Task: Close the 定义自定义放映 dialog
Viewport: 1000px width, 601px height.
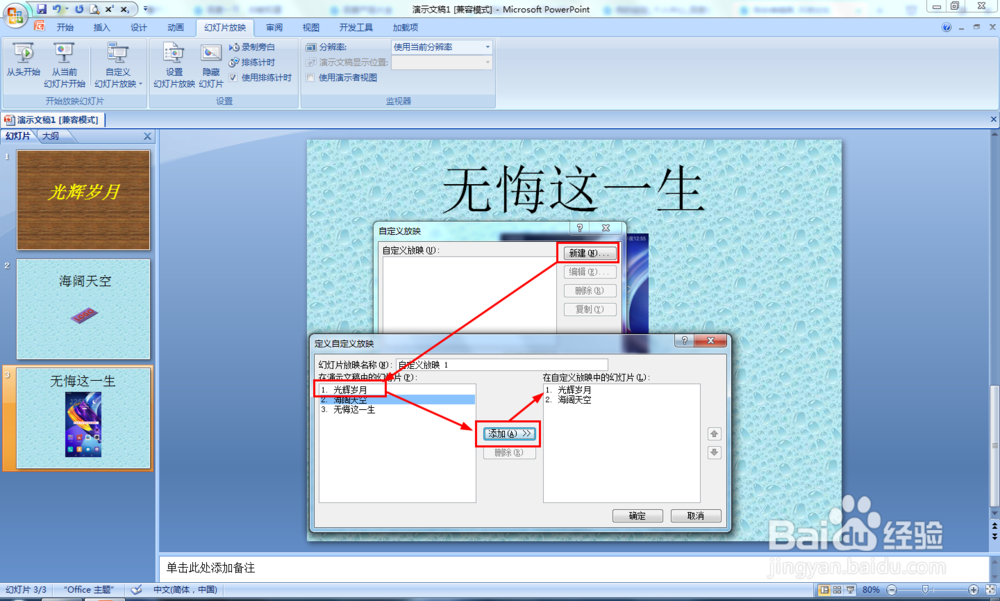Action: click(710, 341)
